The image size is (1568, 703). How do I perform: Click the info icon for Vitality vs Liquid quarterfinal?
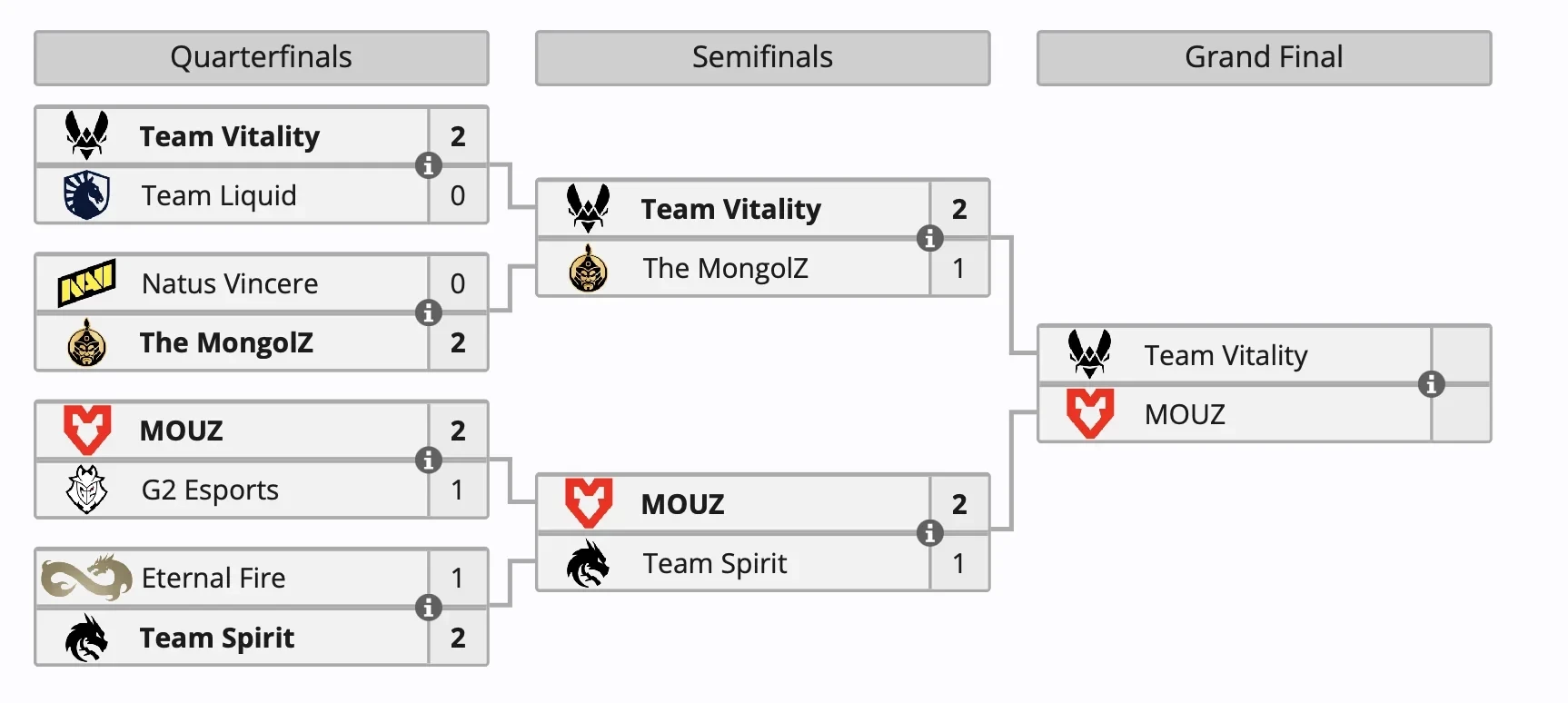tap(428, 165)
